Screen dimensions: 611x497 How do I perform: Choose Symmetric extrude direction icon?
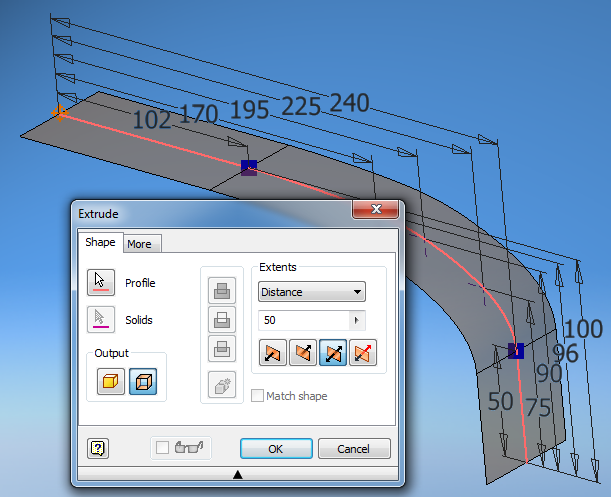click(333, 352)
